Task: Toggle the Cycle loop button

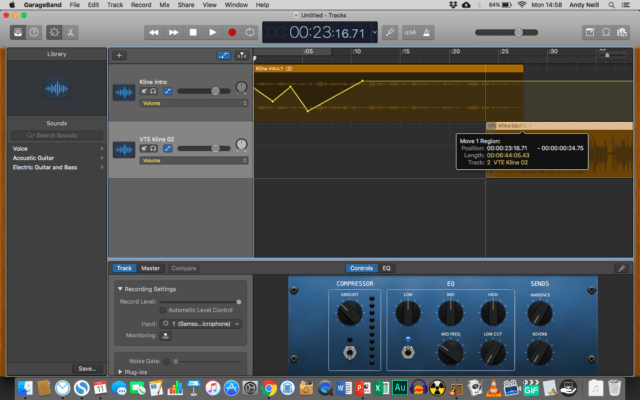Action: point(250,32)
